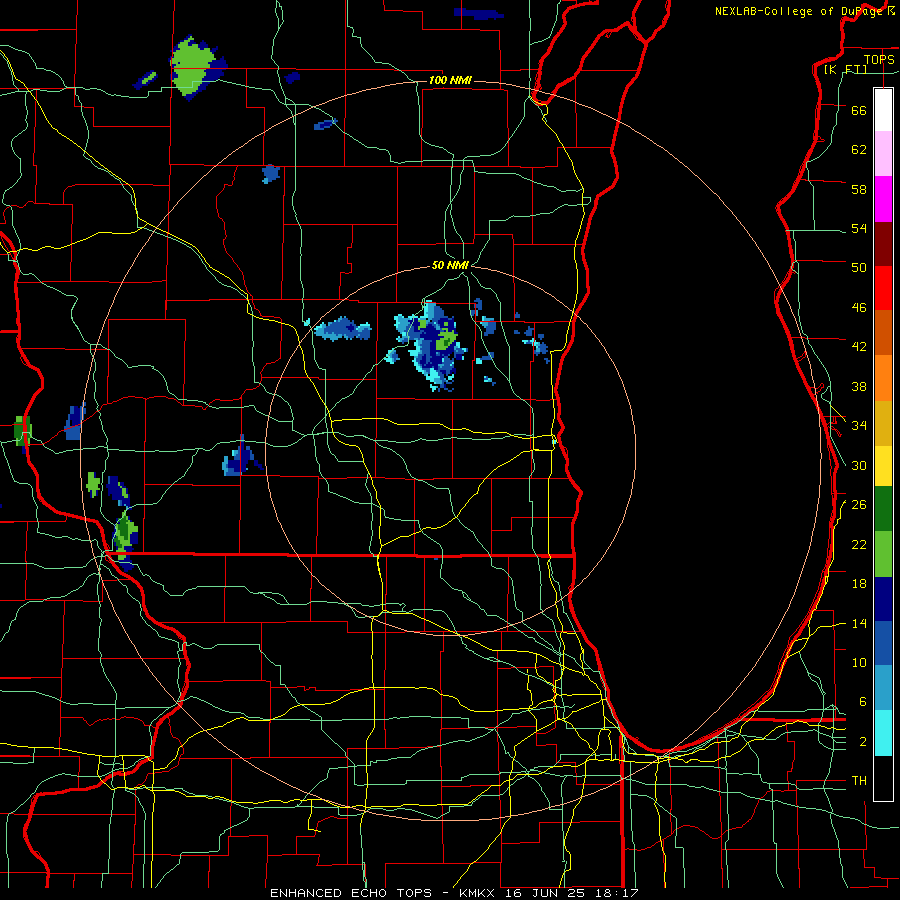Click the "22" legend label
Viewport: 900px width, 900px height.
[x=859, y=545]
